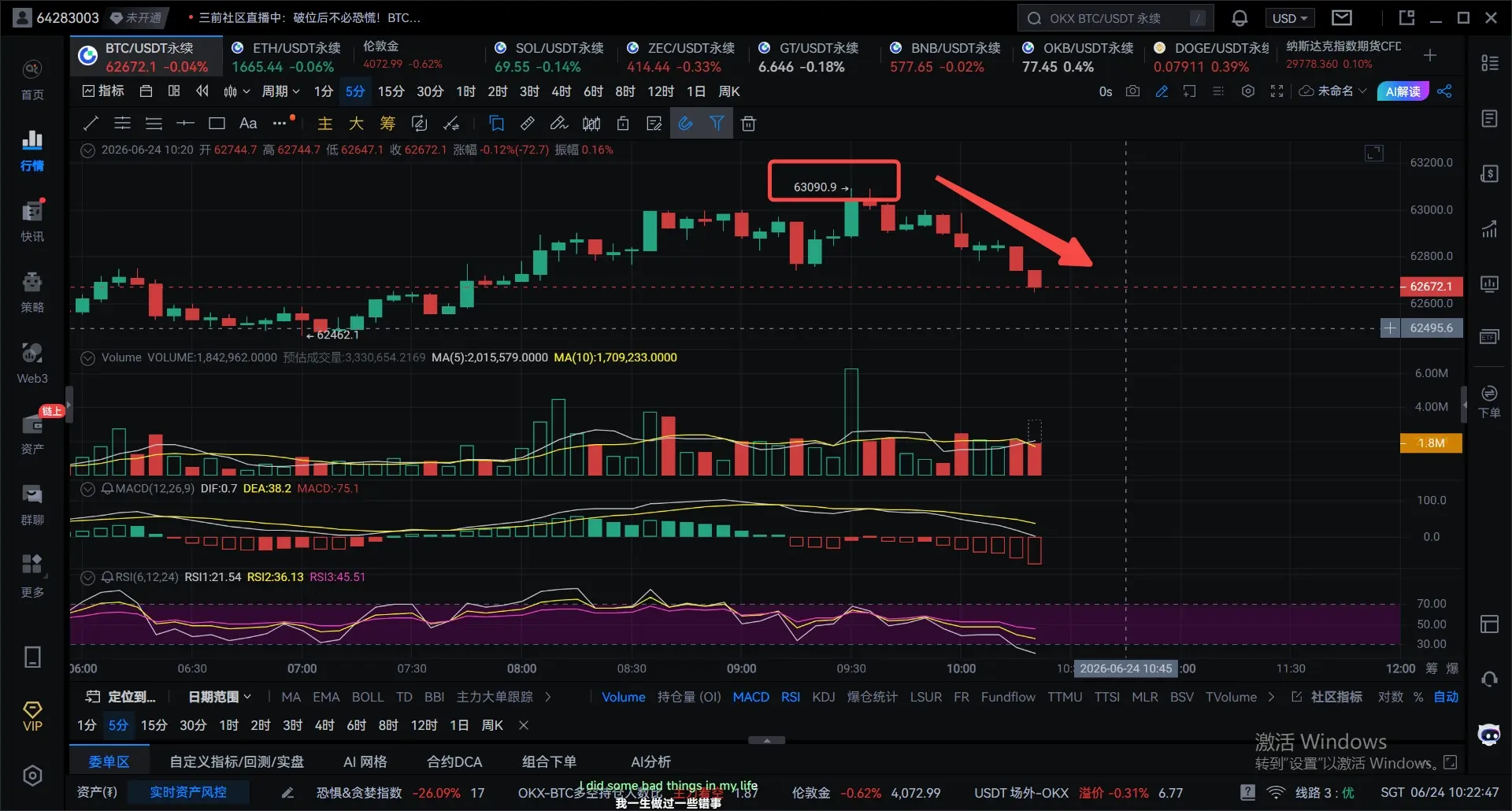Switch to ETH/USDT永续 tab
The image size is (1512, 811).
[x=287, y=57]
